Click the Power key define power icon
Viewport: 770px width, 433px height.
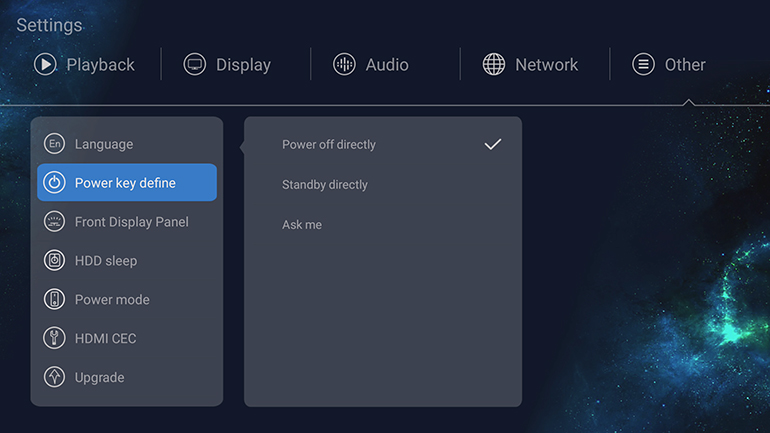coord(55,183)
